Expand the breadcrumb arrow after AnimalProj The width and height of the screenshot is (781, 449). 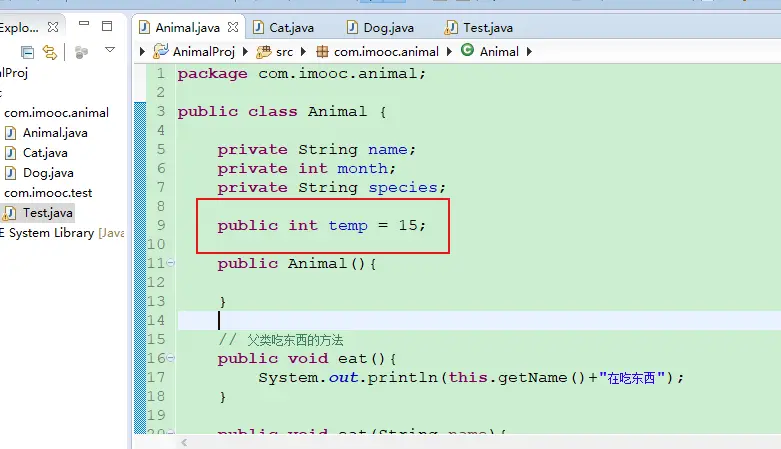coord(245,51)
